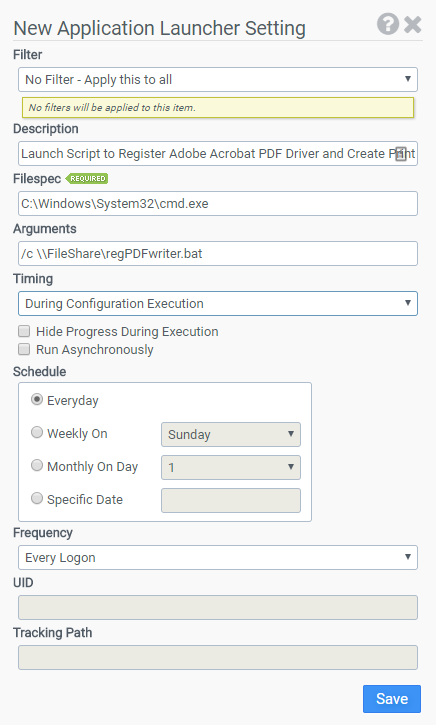Tick the Run Asynchronously checkbox
Viewport: 436px width, 725px height.
tap(24, 349)
